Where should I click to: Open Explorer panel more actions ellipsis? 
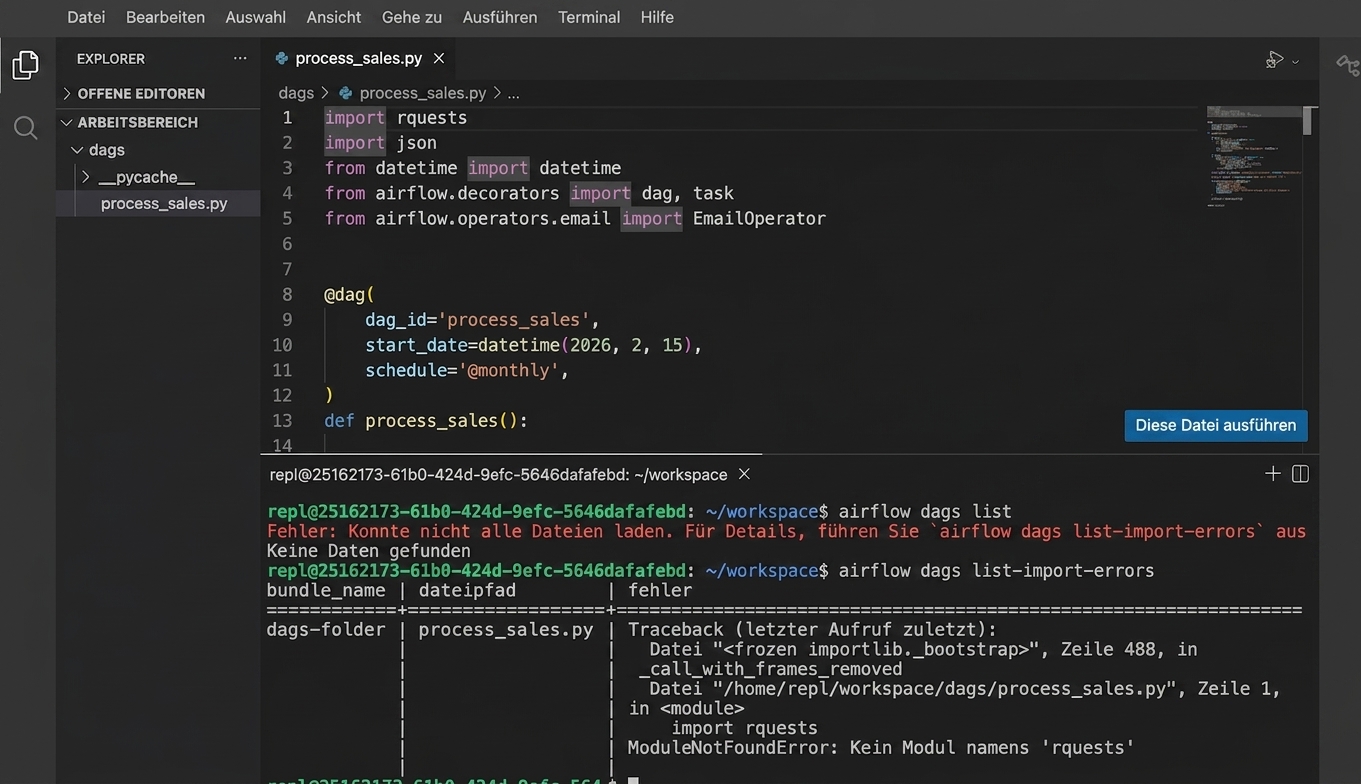click(x=240, y=59)
